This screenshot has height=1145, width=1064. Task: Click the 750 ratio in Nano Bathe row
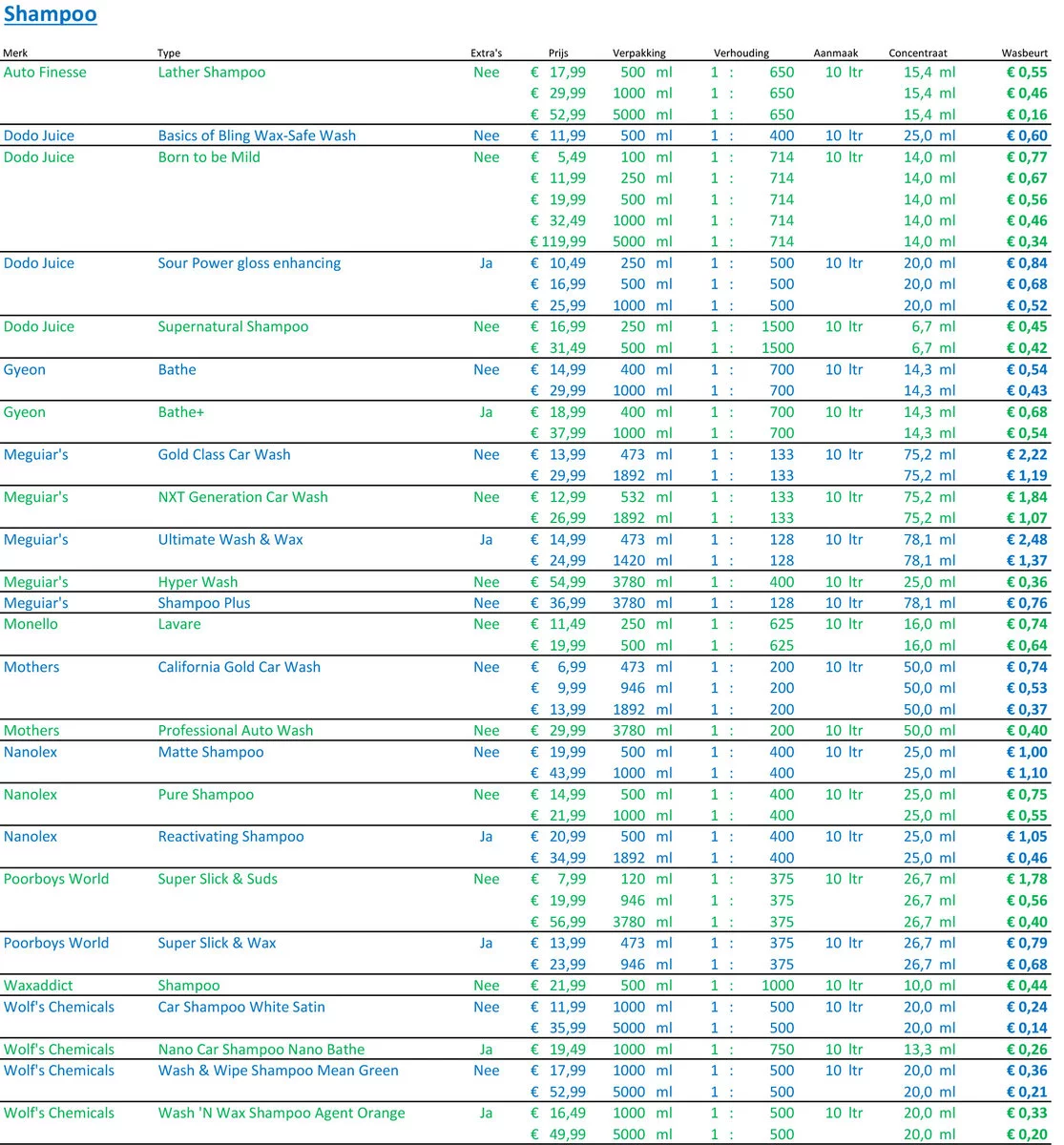tap(782, 1050)
